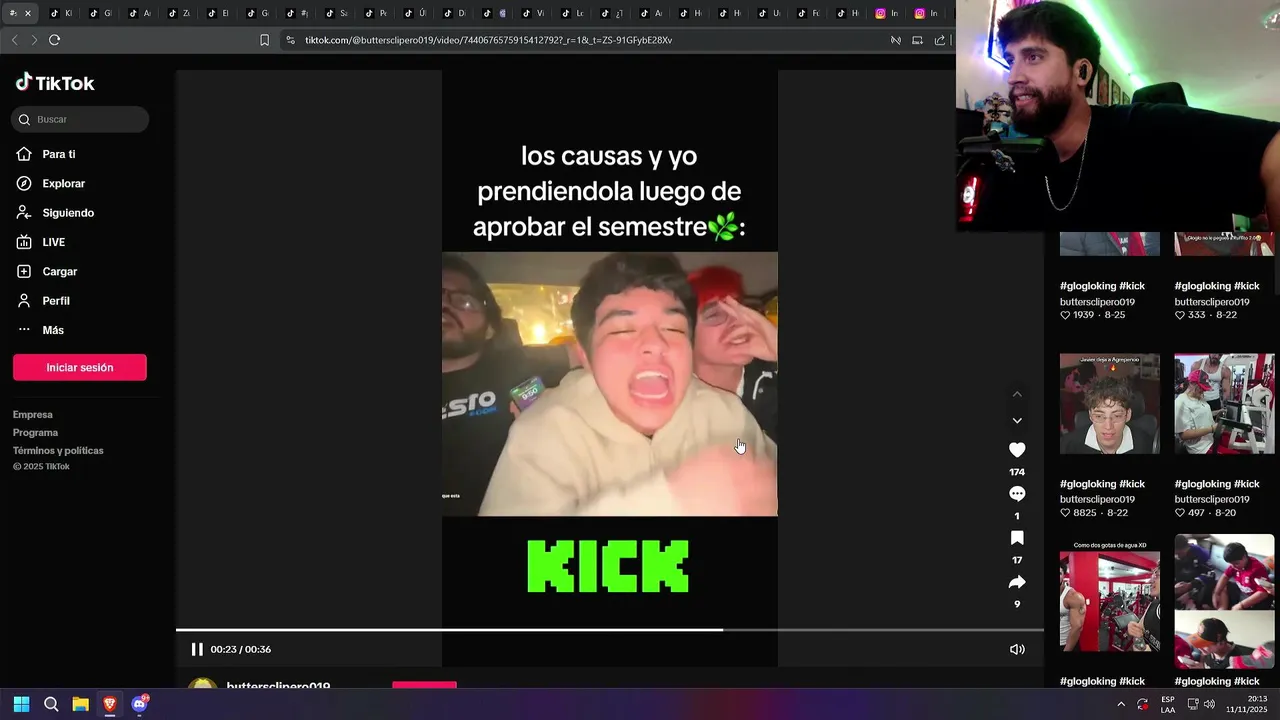Mute the video sound
The width and height of the screenshot is (1280, 720).
point(1017,649)
